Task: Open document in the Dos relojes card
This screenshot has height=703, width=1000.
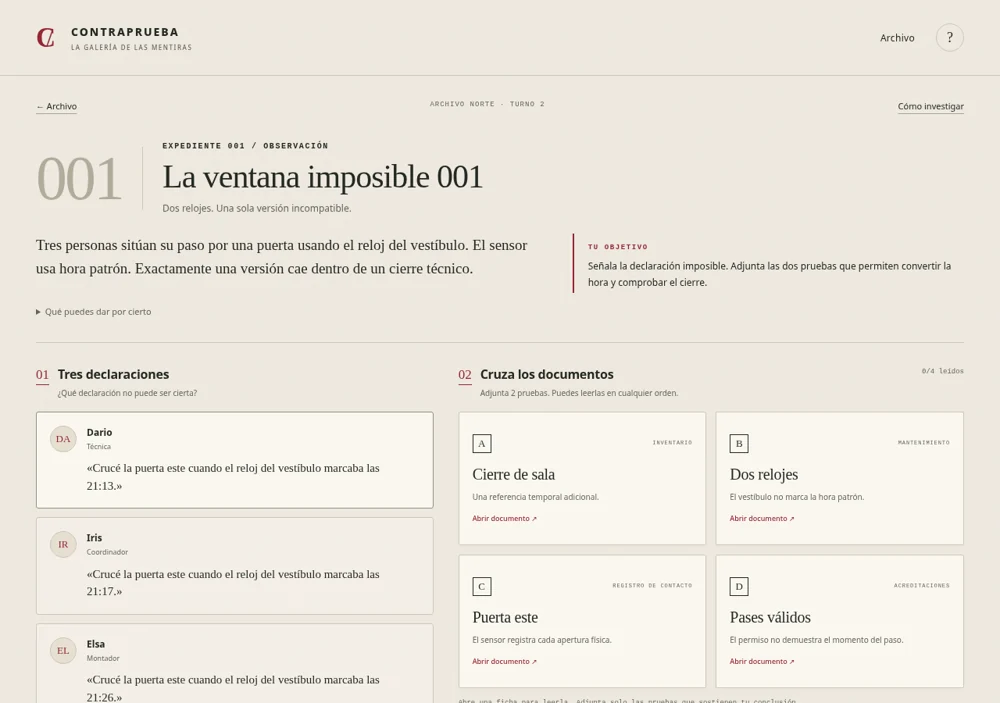Action: coord(762,519)
